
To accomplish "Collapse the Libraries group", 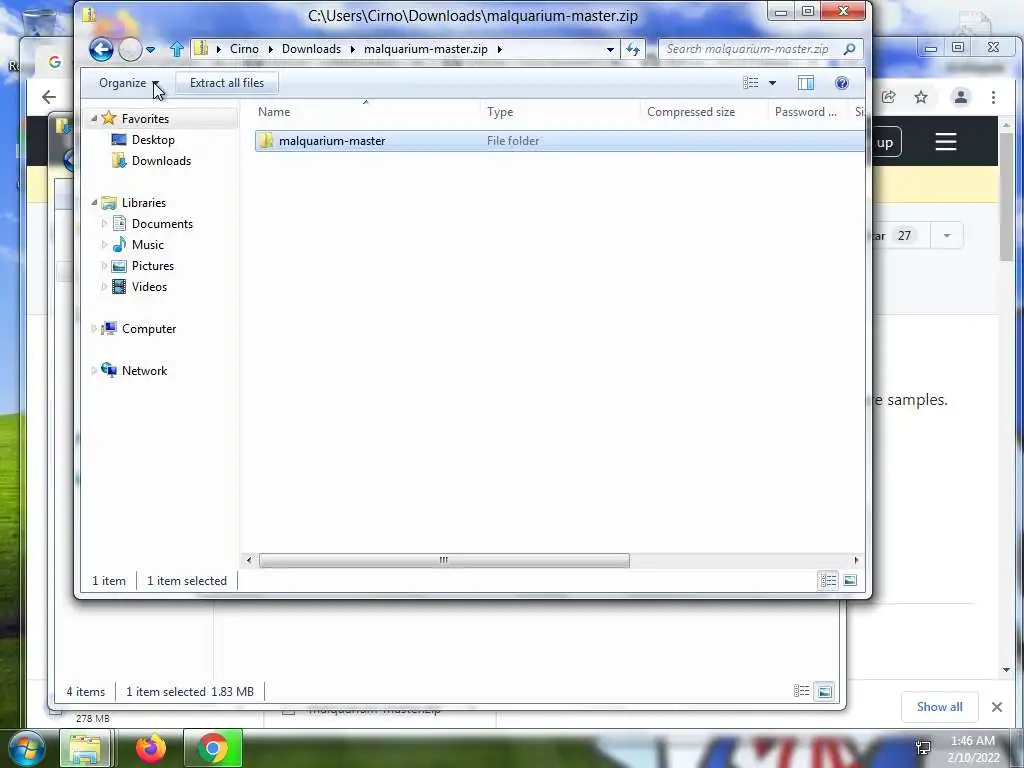I will click(94, 202).
